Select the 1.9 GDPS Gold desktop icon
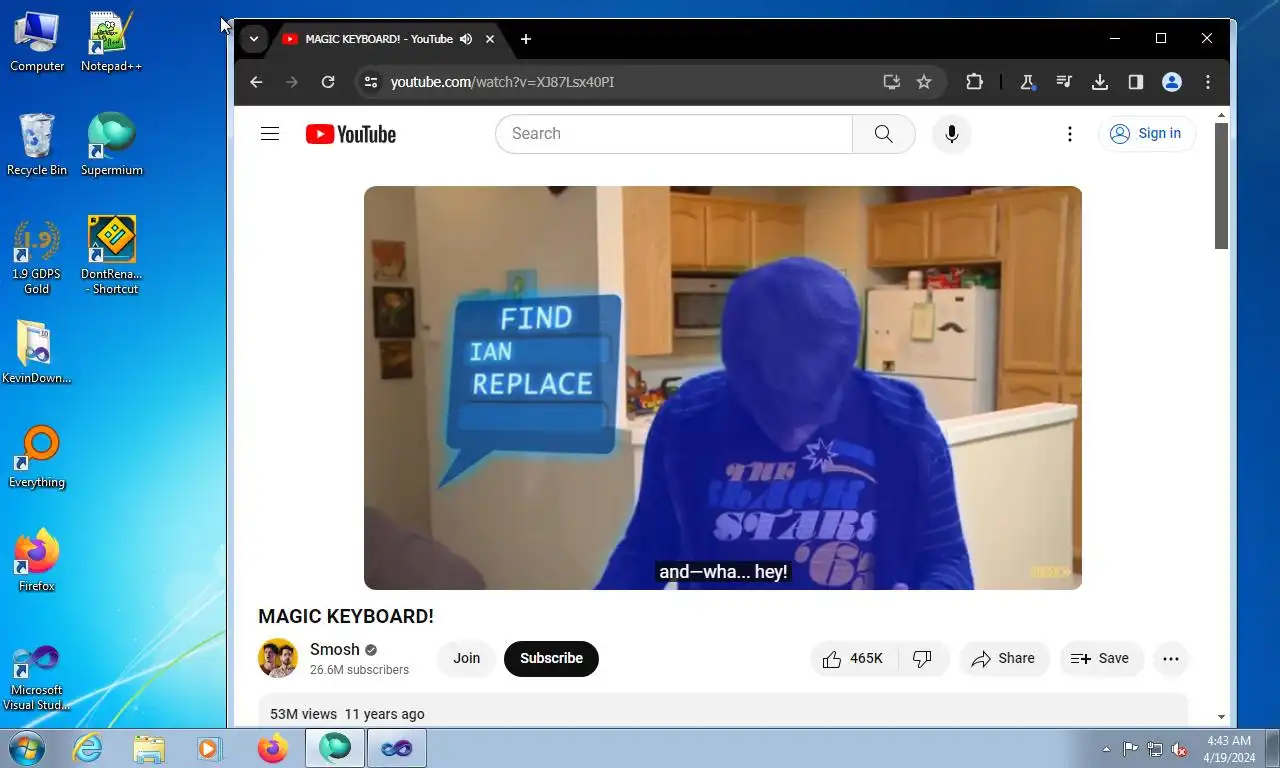 [x=37, y=257]
